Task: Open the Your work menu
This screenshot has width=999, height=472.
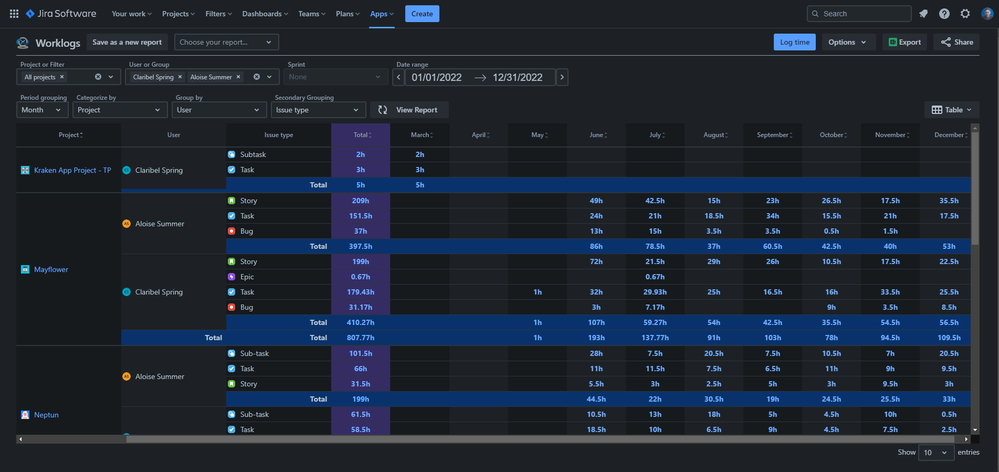Action: coord(131,13)
